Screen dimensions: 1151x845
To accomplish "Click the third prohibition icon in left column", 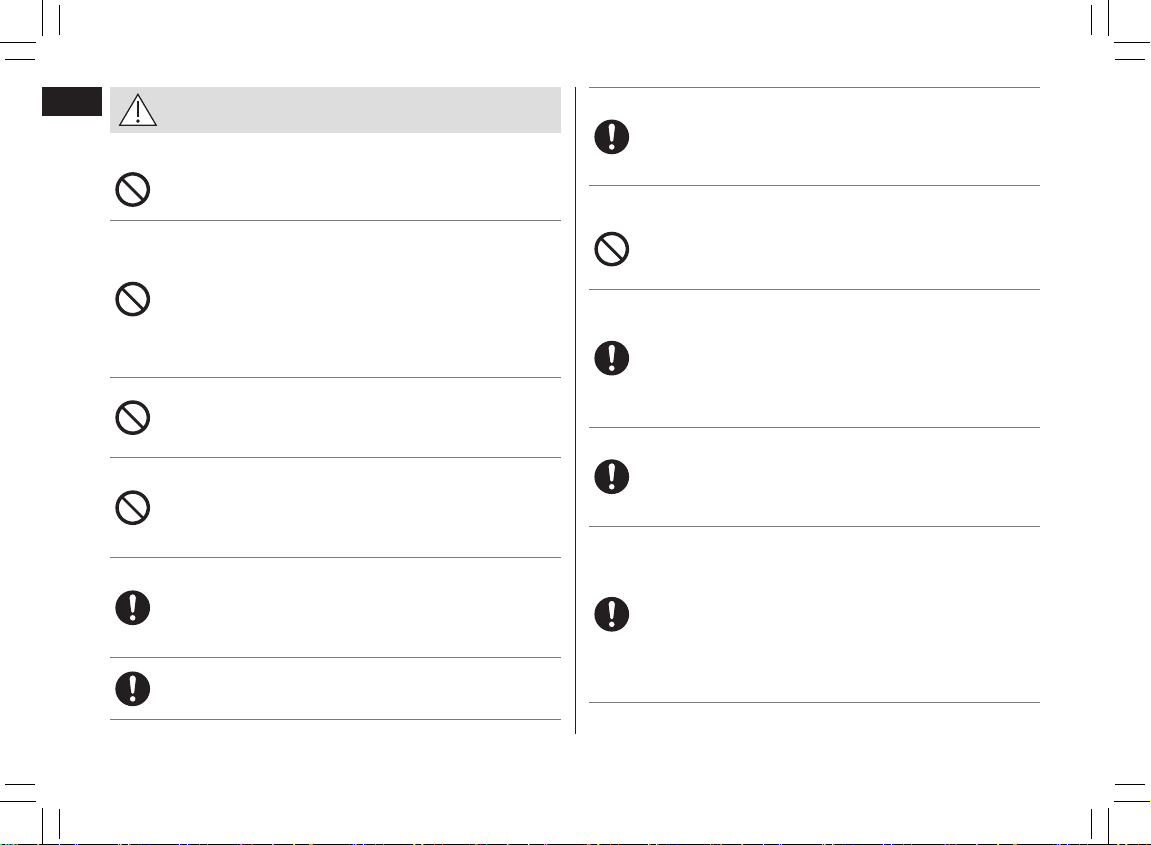I will point(133,418).
